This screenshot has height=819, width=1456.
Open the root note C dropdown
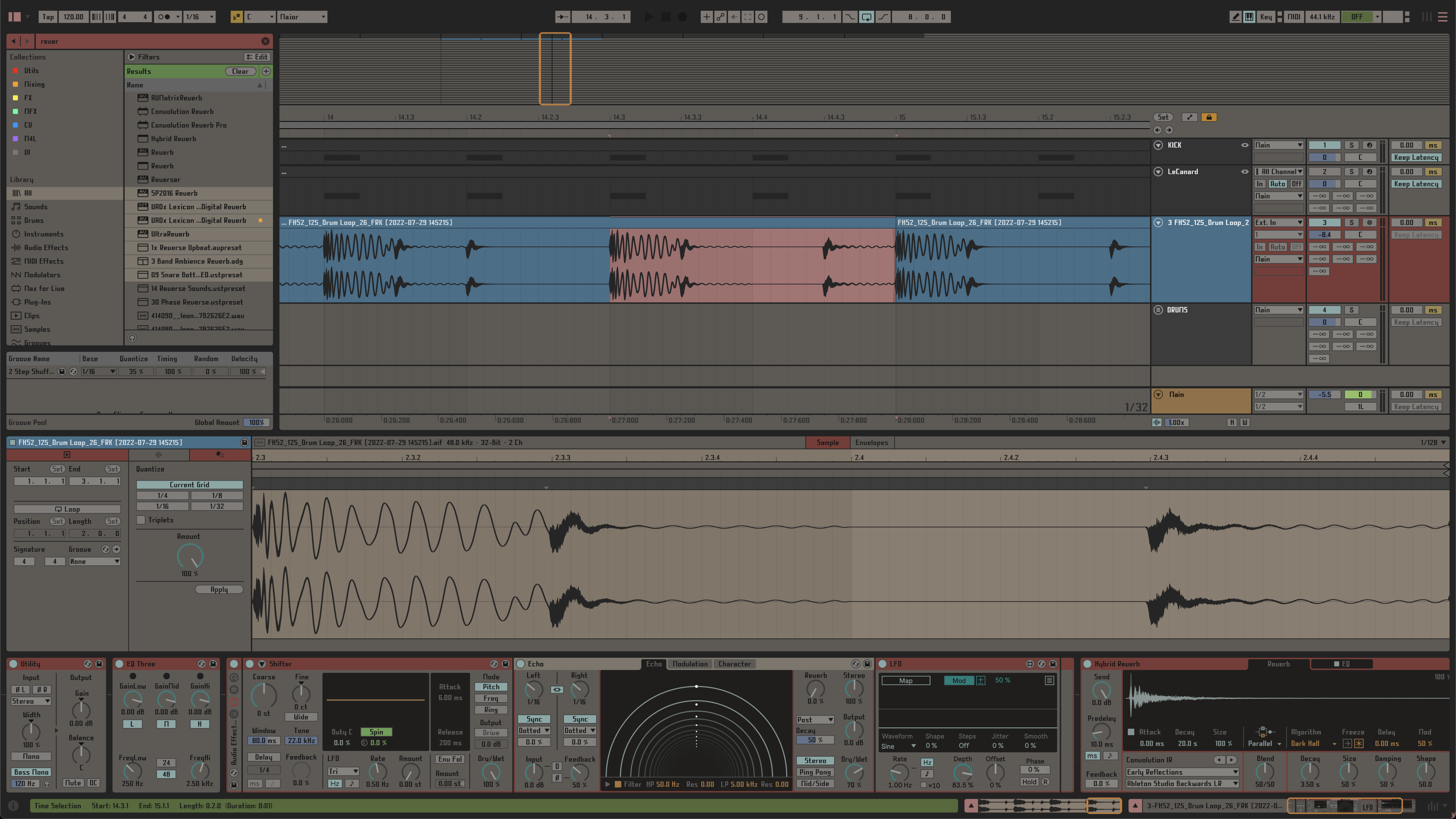[260, 17]
